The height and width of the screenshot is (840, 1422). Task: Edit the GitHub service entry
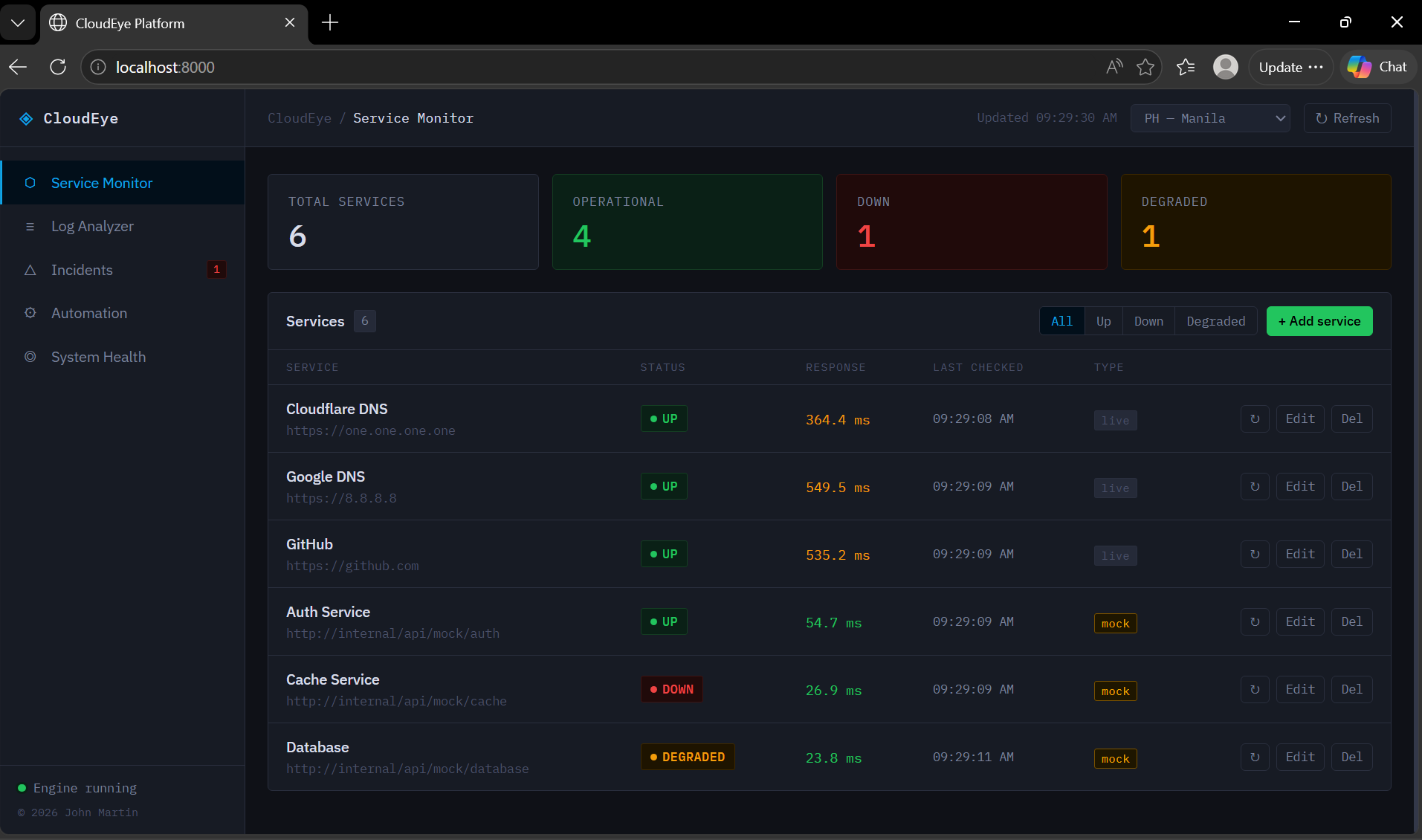coord(1299,555)
